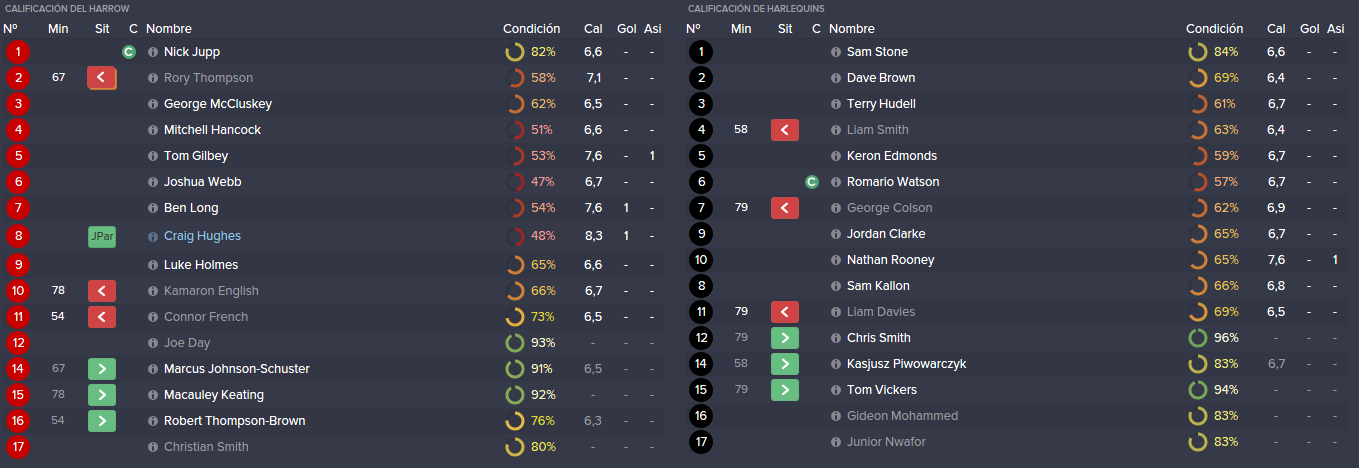Open Tom Gilbey's player profile
The height and width of the screenshot is (468, 1359).
click(196, 156)
